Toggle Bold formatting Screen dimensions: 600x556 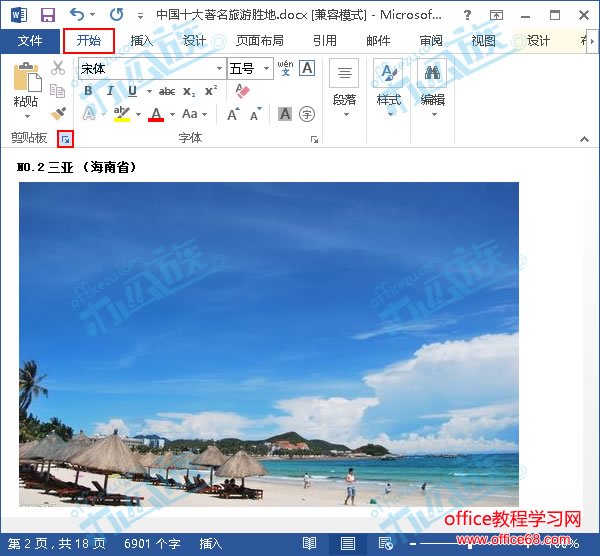point(88,91)
